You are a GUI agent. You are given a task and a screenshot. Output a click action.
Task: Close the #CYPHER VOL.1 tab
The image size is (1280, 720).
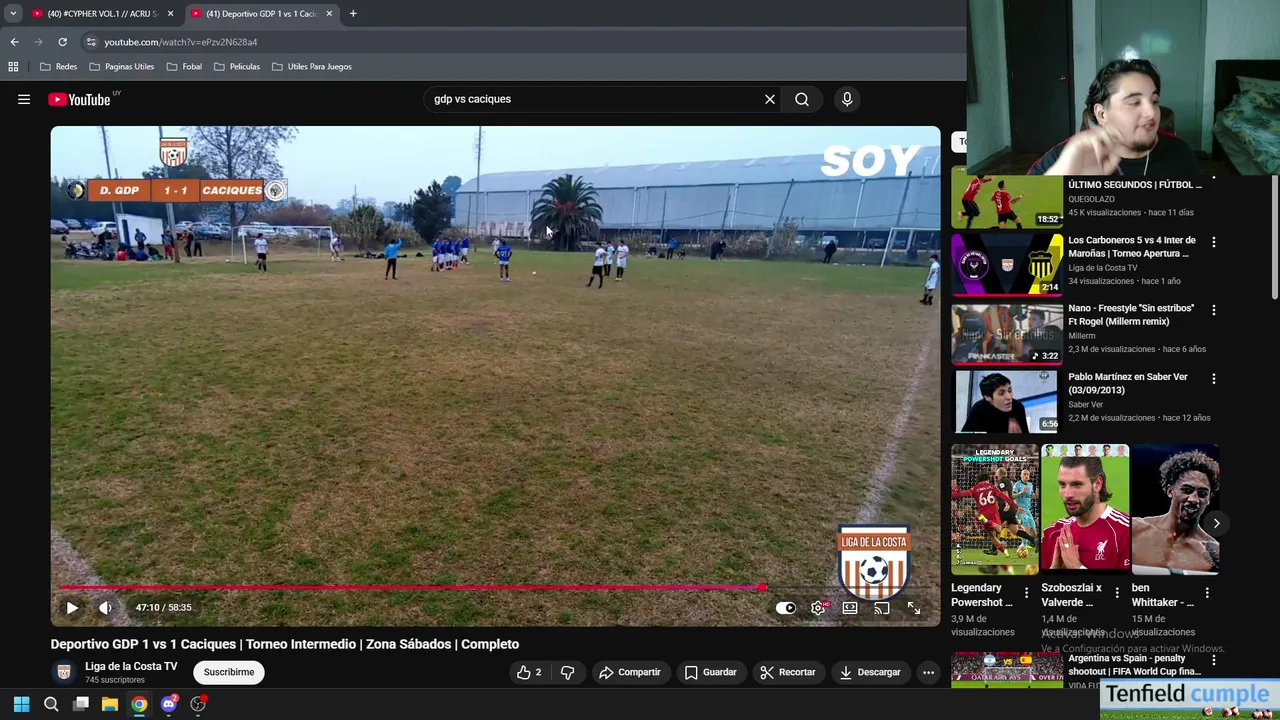click(170, 13)
